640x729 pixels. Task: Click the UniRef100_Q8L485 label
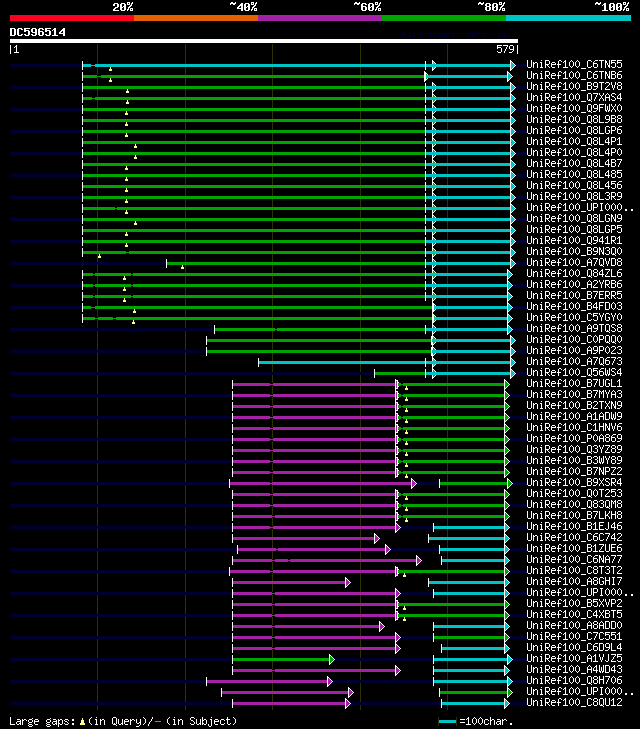[x=574, y=174]
